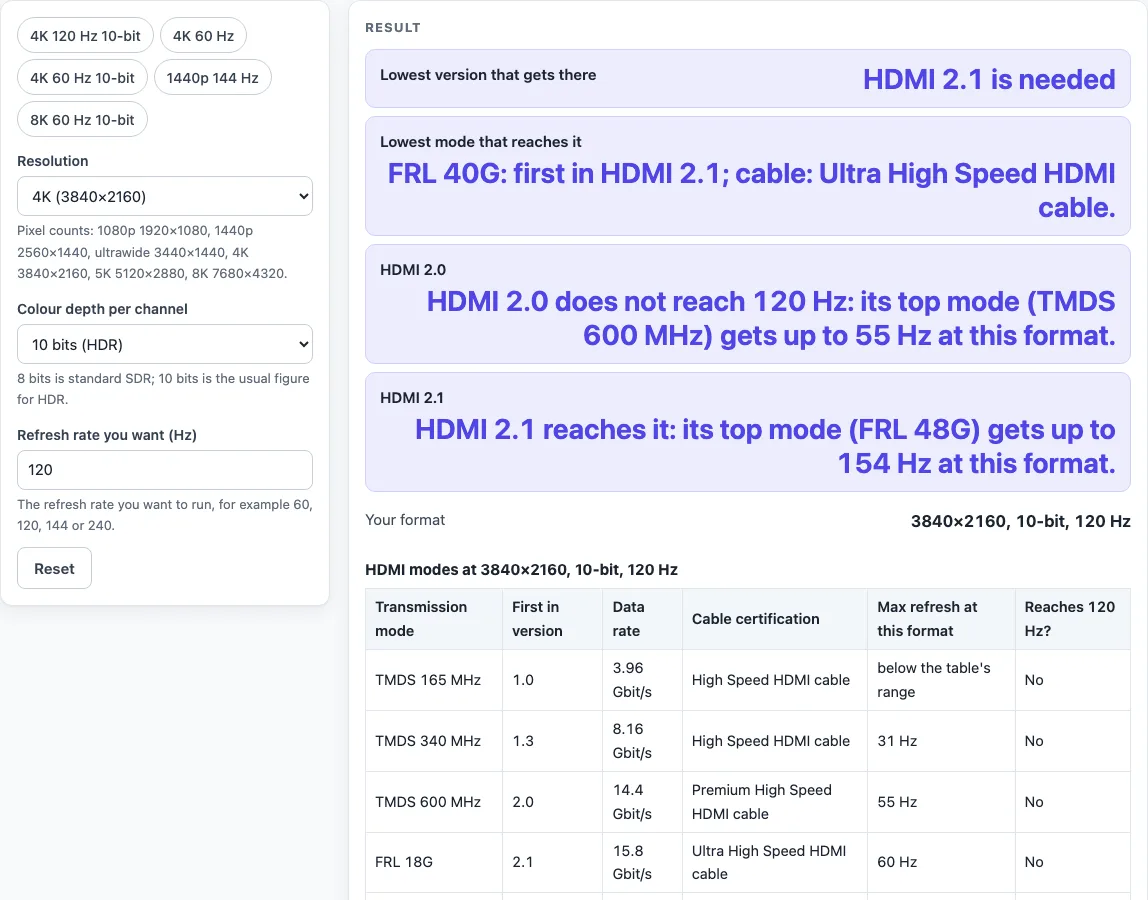The width and height of the screenshot is (1148, 900).
Task: Click the refresh rate example hint text
Action: (165, 515)
